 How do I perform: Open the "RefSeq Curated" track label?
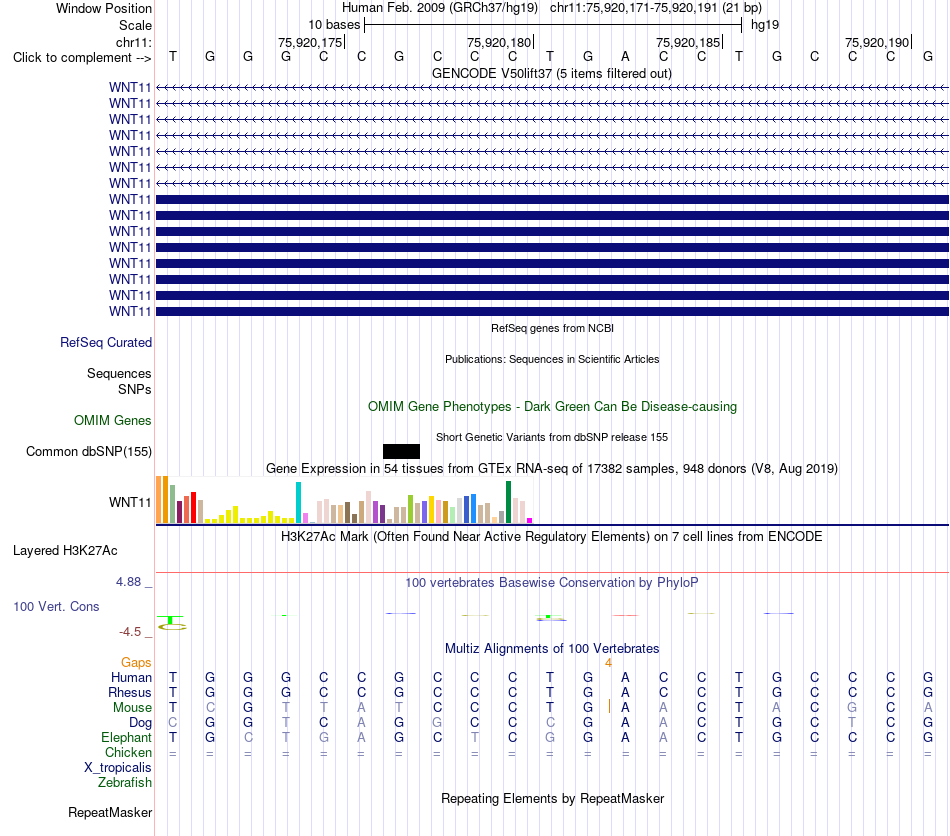coord(106,342)
